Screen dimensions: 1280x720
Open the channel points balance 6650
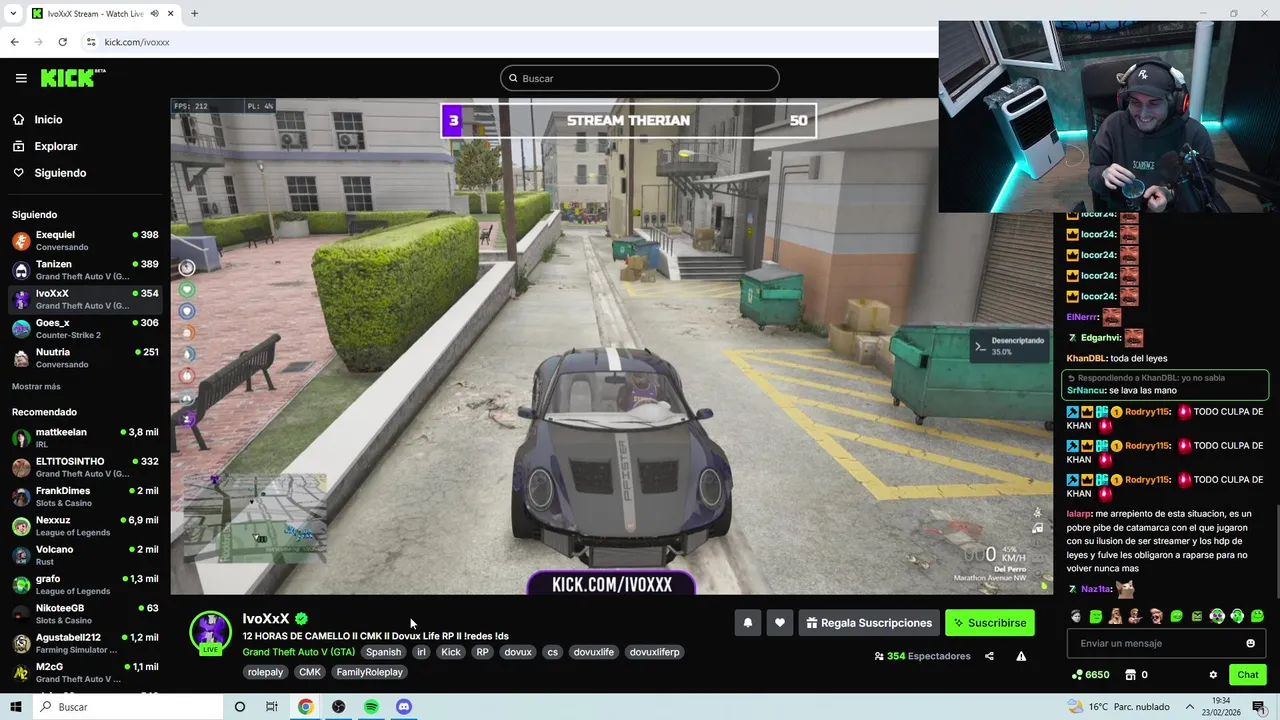click(x=1090, y=675)
